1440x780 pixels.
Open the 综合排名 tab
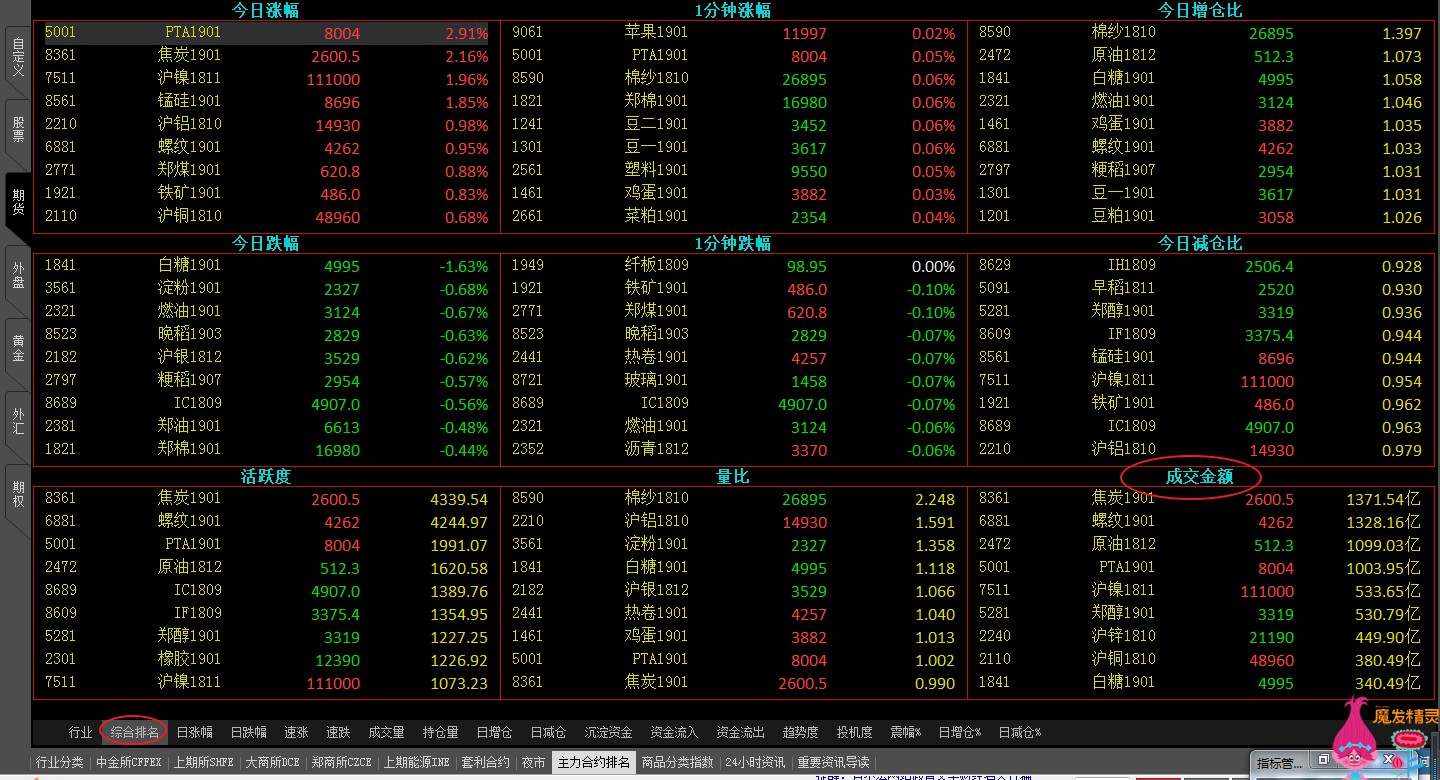pos(134,733)
